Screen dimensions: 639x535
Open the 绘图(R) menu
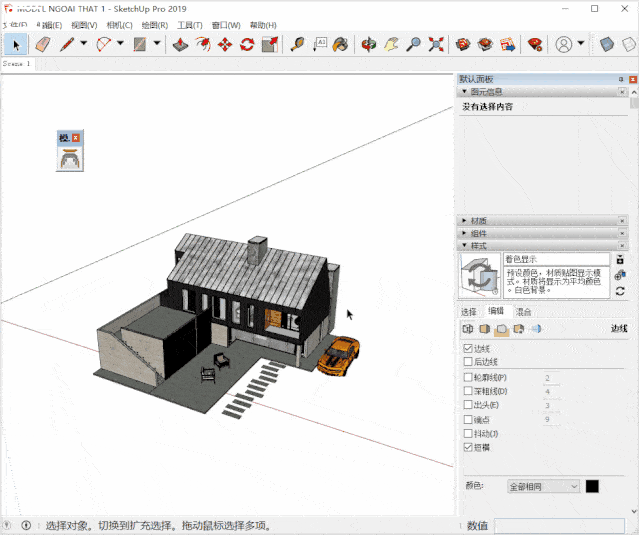click(x=154, y=25)
